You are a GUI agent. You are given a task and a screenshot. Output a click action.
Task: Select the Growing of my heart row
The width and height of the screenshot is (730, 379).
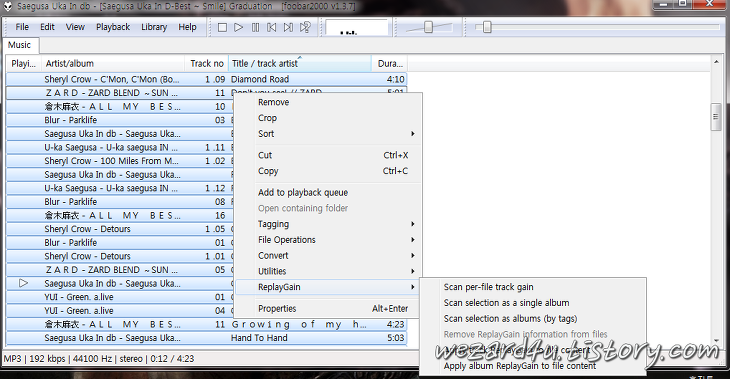(207, 325)
